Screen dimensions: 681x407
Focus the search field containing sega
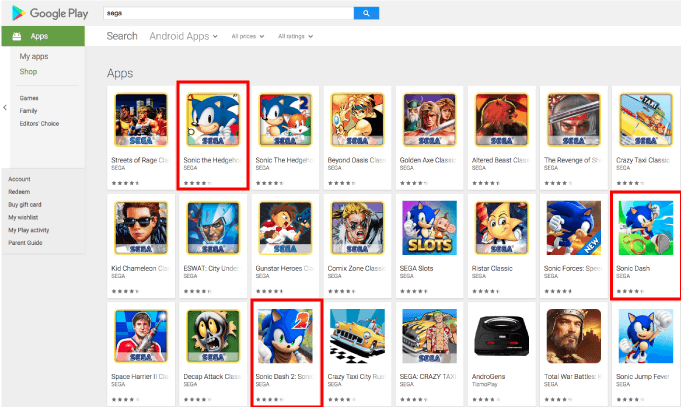pyautogui.click(x=228, y=13)
